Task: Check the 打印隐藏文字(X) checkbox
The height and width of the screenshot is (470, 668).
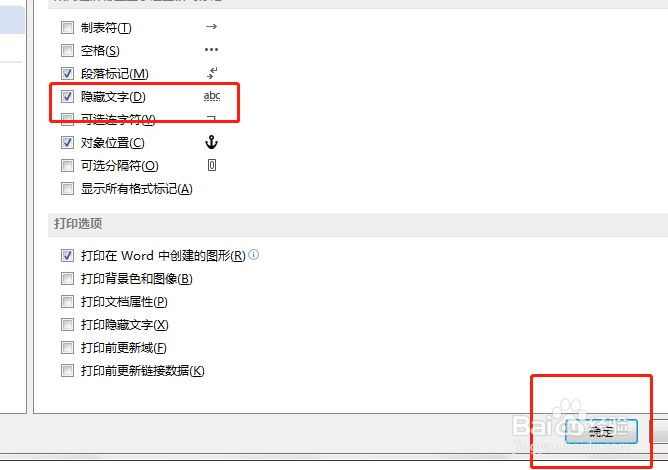Action: (67, 325)
